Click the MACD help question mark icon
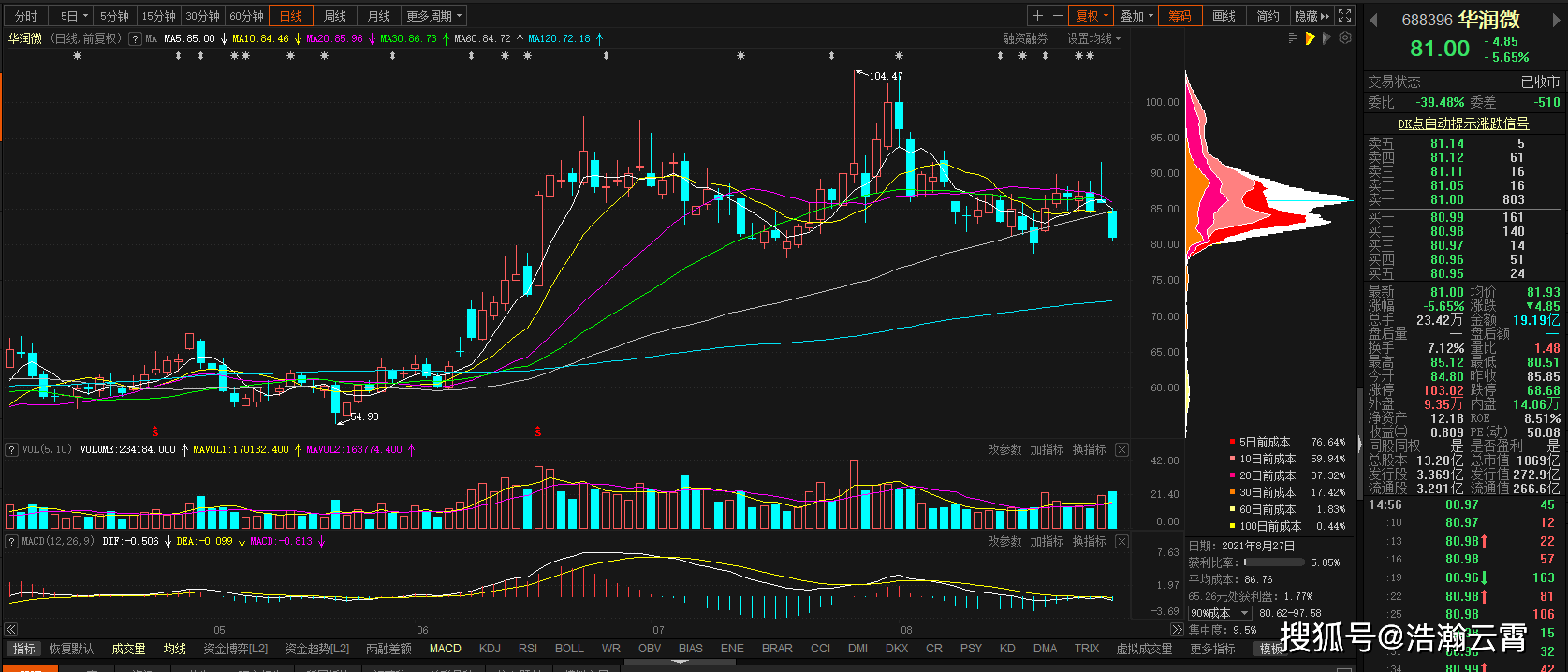1568x672 pixels. point(12,542)
